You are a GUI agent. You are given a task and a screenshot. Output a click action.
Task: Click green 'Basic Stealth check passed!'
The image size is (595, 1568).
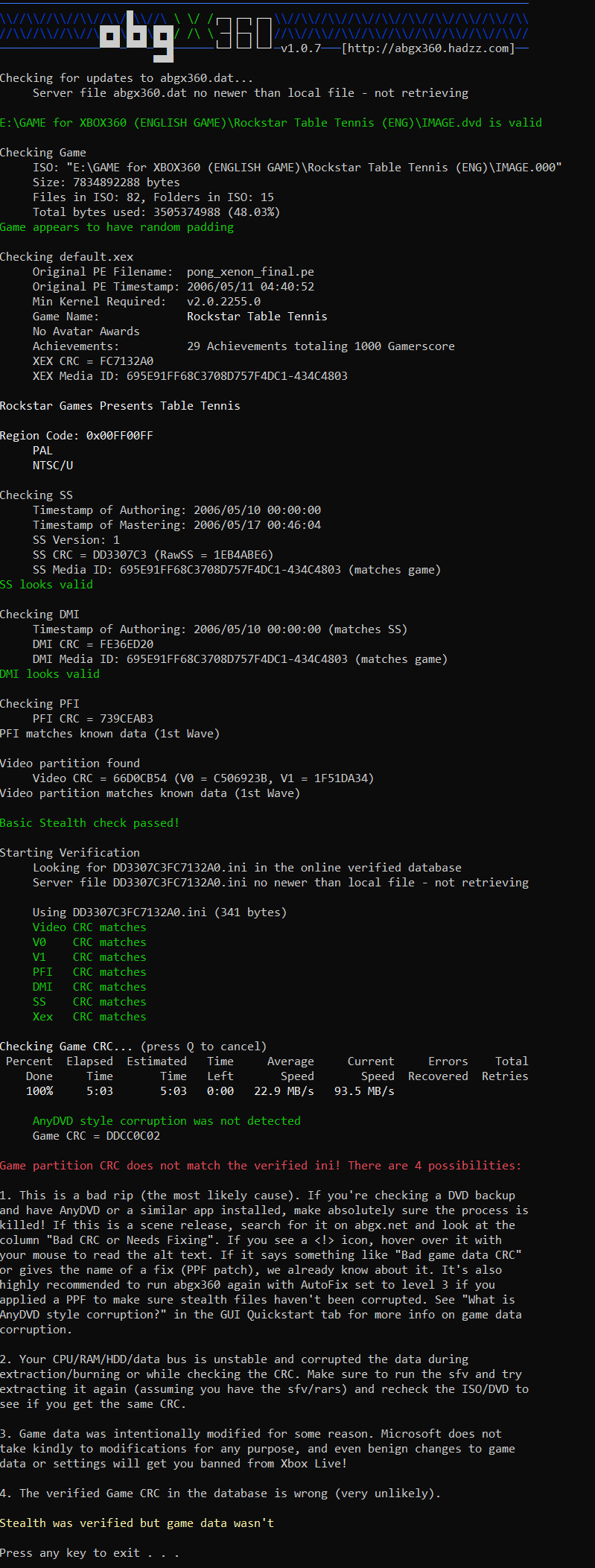[x=90, y=823]
